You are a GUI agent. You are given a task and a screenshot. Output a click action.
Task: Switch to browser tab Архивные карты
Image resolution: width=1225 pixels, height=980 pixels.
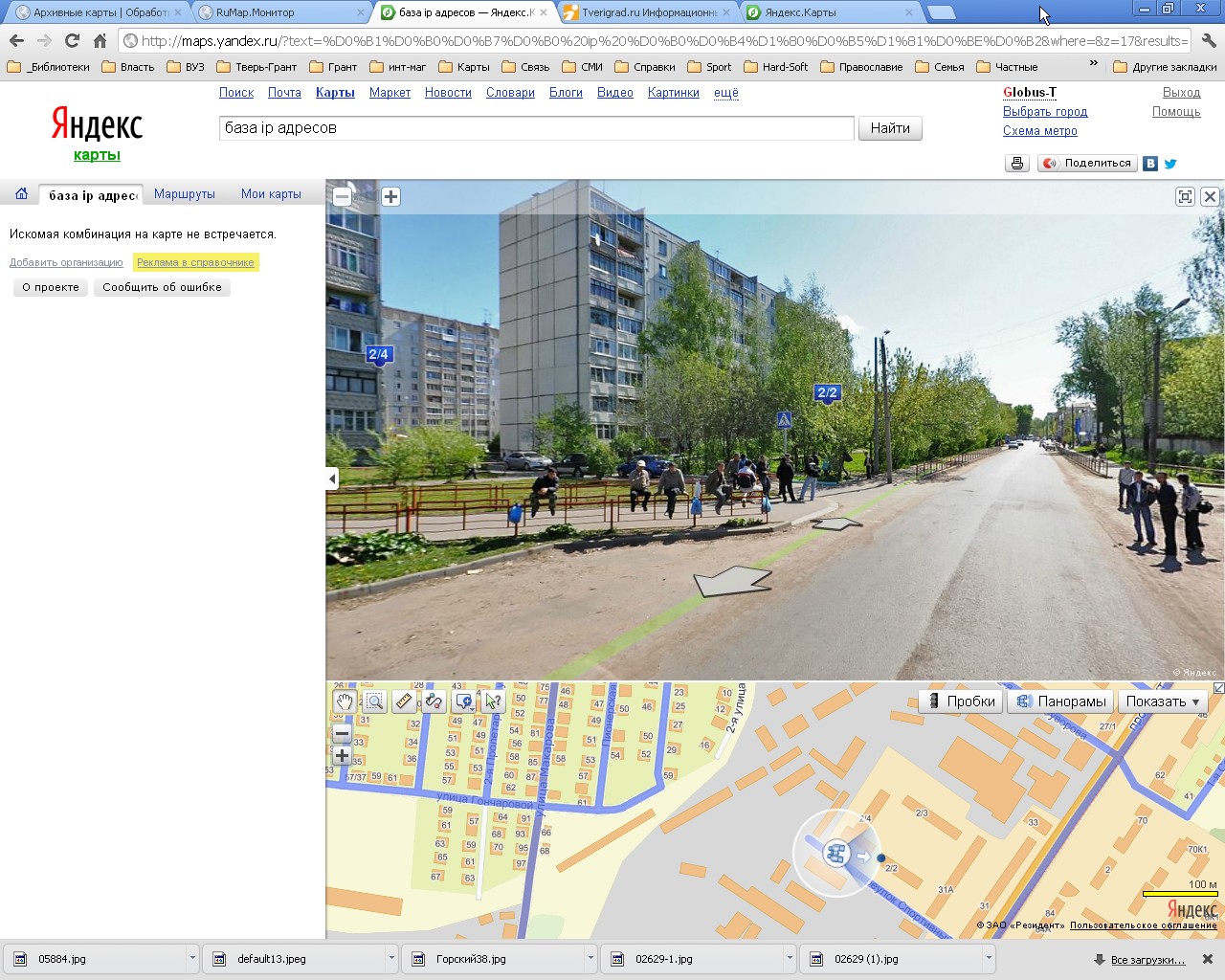[x=98, y=12]
